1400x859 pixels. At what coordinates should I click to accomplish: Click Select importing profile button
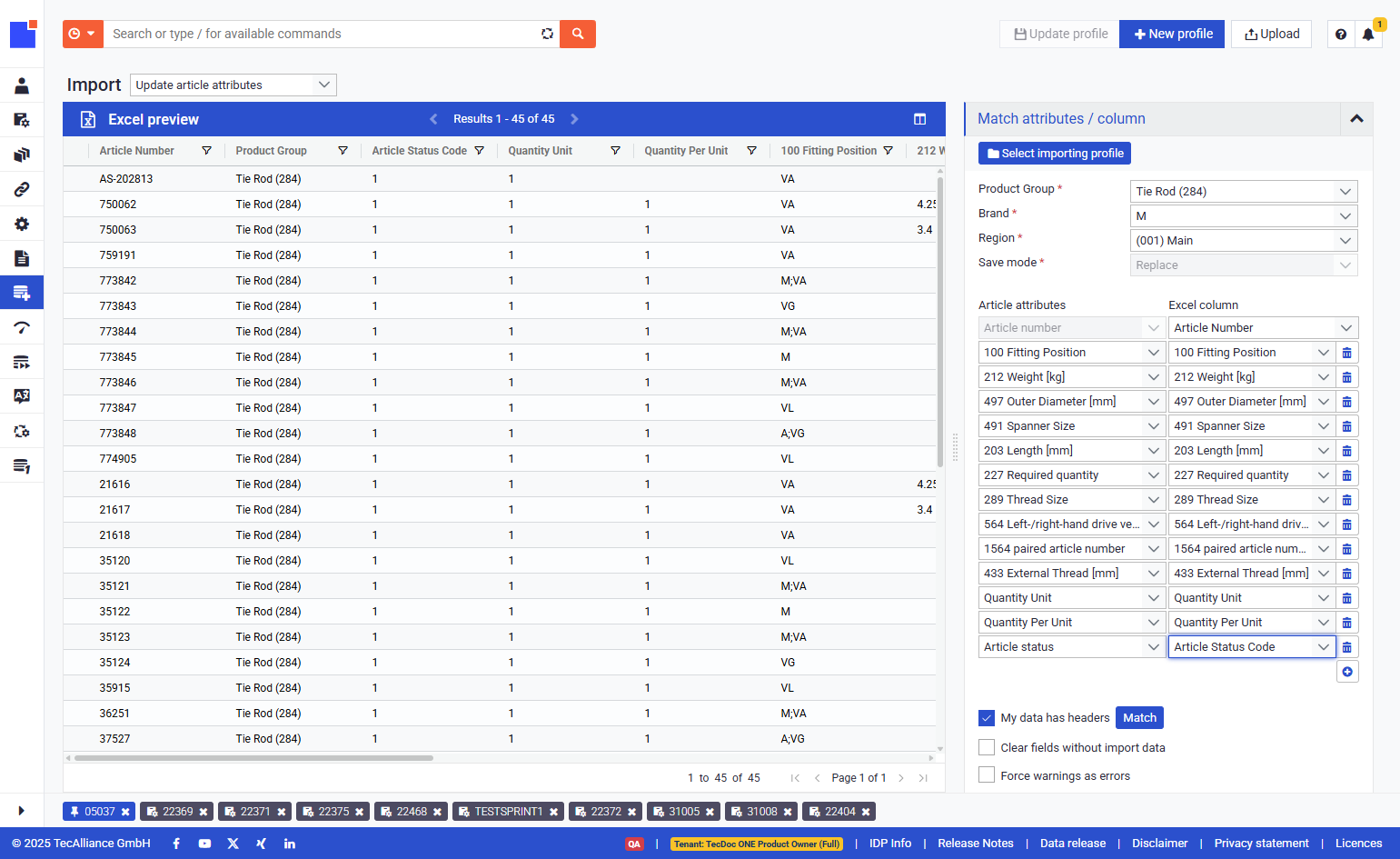pyautogui.click(x=1055, y=154)
